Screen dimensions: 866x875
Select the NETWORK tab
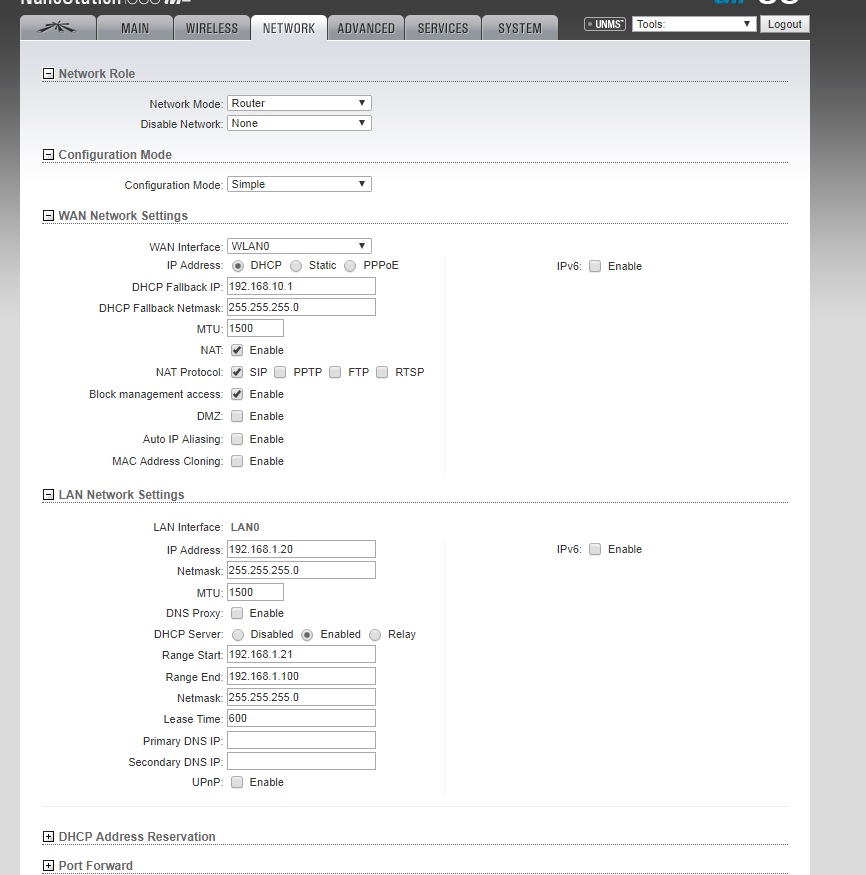pyautogui.click(x=288, y=28)
